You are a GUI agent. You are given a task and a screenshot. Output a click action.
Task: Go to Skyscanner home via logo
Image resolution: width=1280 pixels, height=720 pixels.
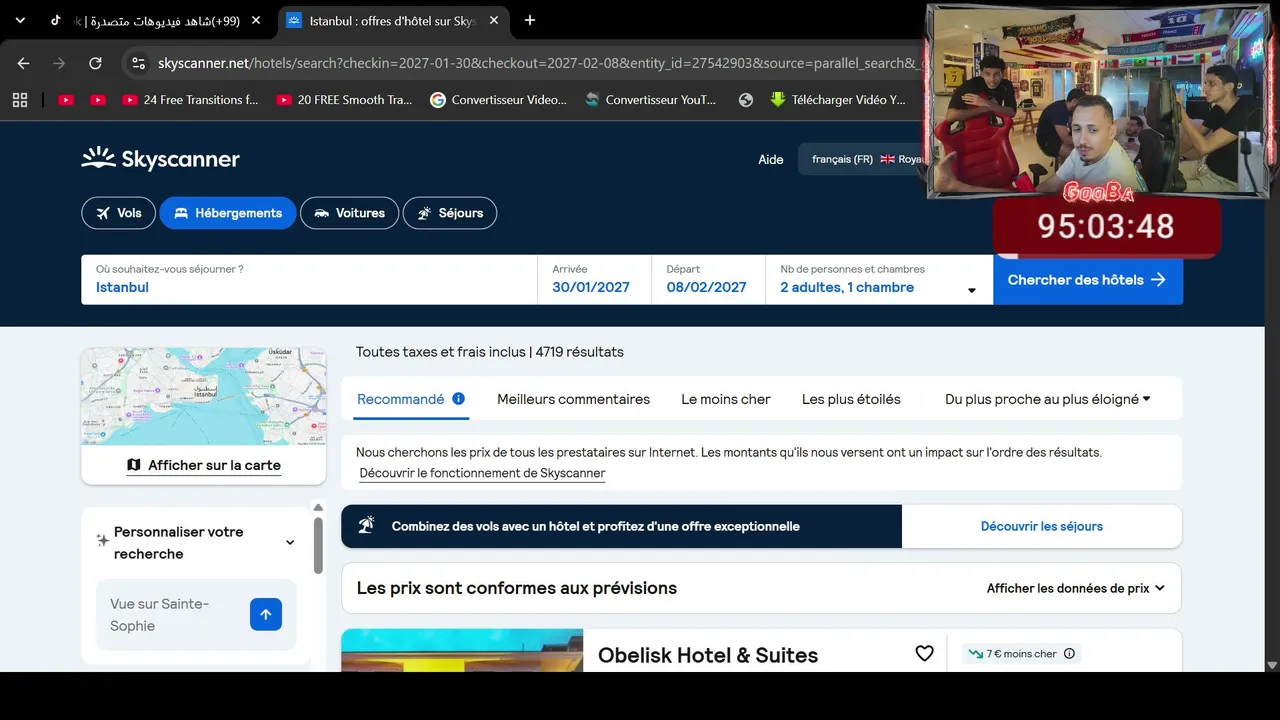160,158
